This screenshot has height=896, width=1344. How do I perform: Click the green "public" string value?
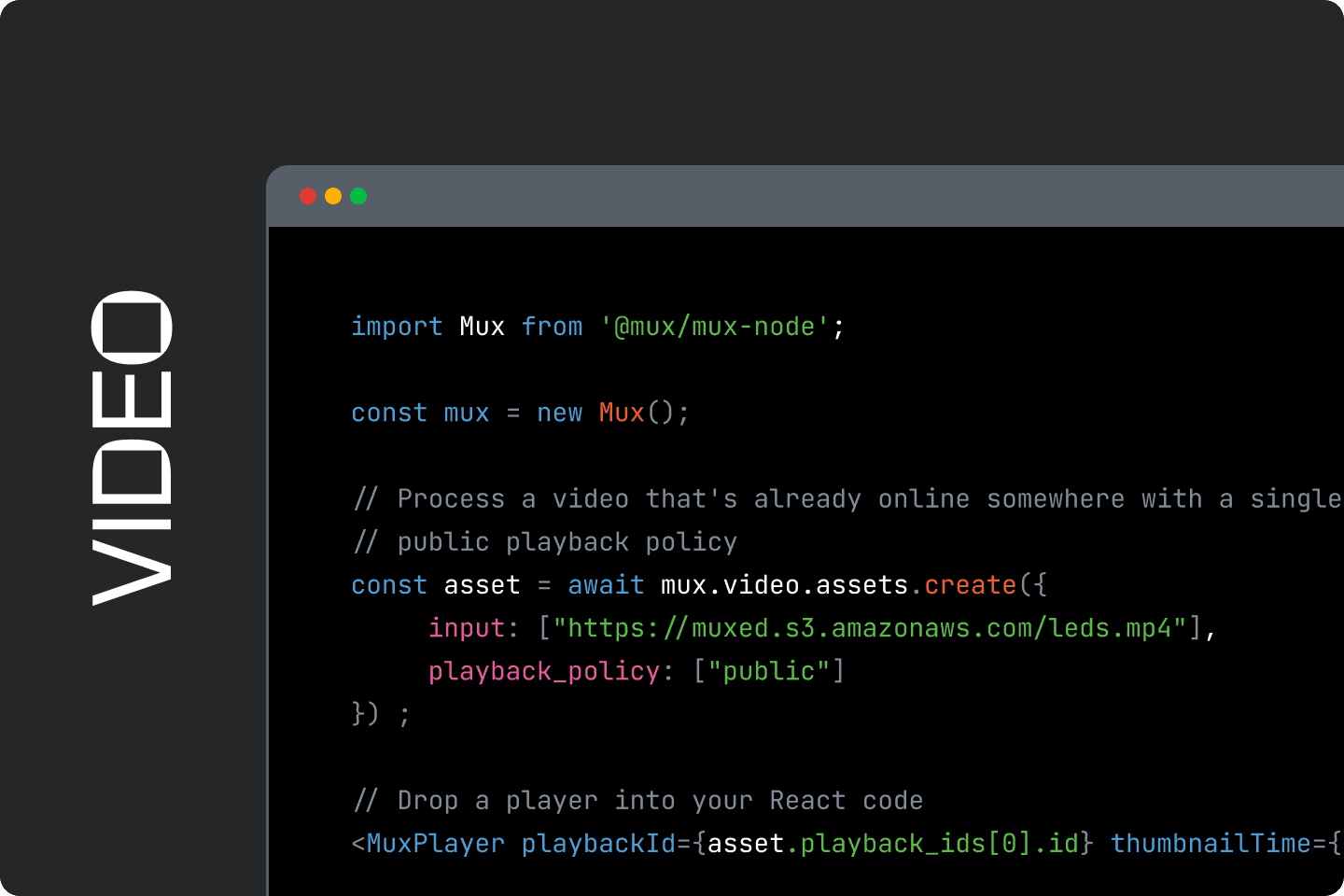(769, 671)
